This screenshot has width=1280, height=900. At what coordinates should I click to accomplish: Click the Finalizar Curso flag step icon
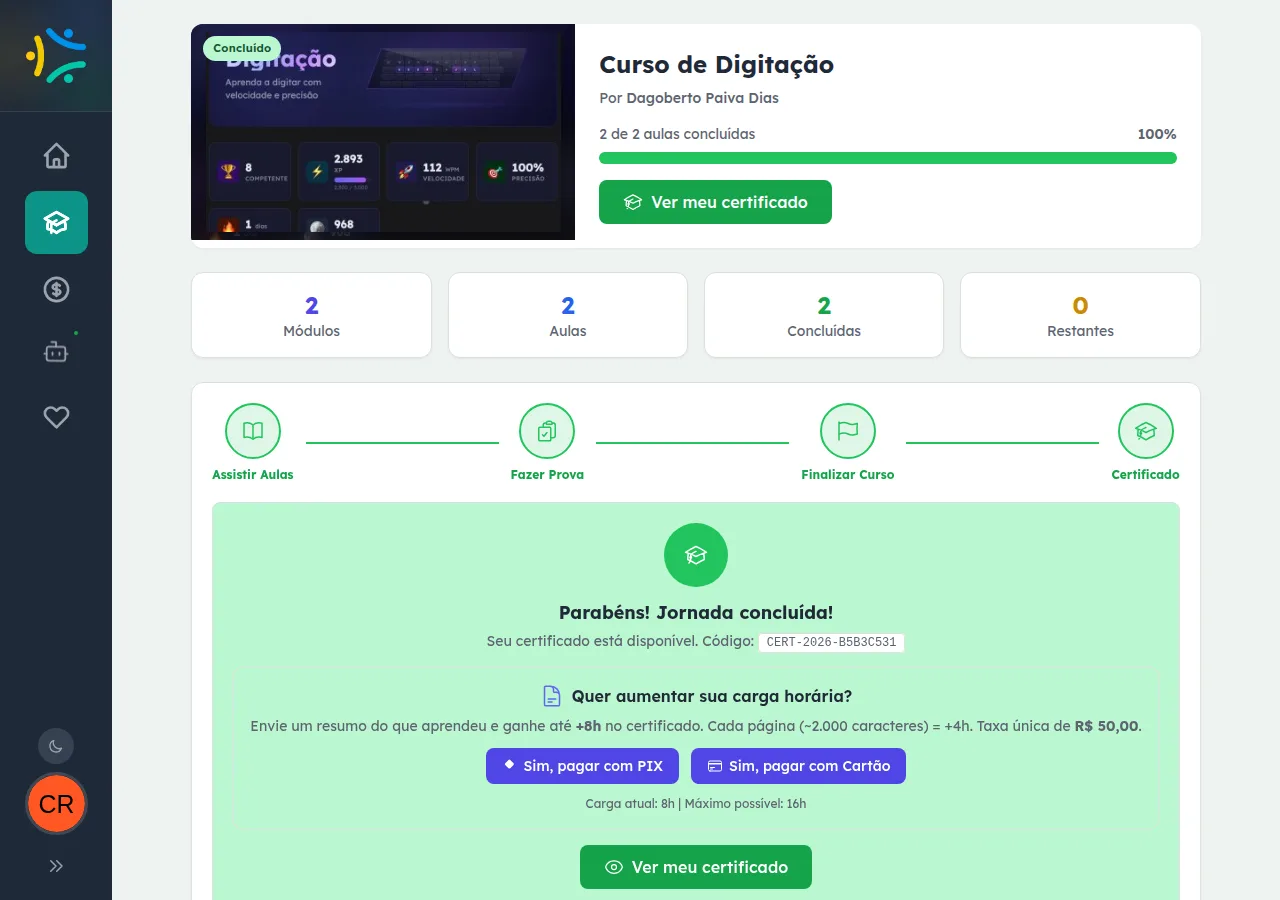[x=848, y=431]
